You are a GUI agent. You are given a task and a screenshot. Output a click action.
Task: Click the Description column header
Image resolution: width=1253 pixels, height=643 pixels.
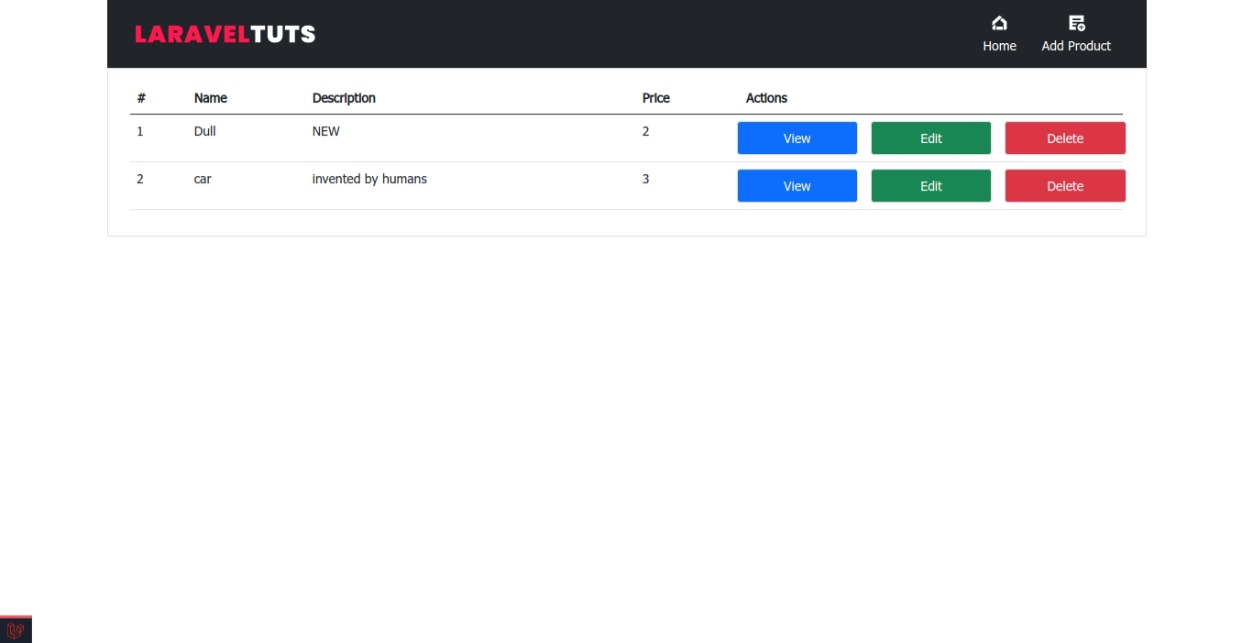(x=344, y=98)
